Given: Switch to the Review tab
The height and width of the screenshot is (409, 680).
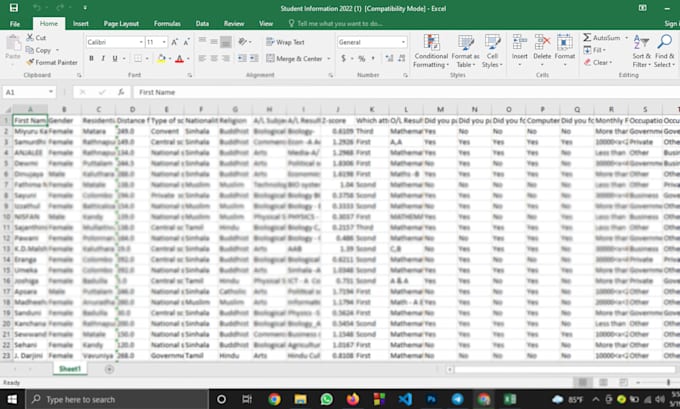Looking at the screenshot, I should click(x=234, y=23).
